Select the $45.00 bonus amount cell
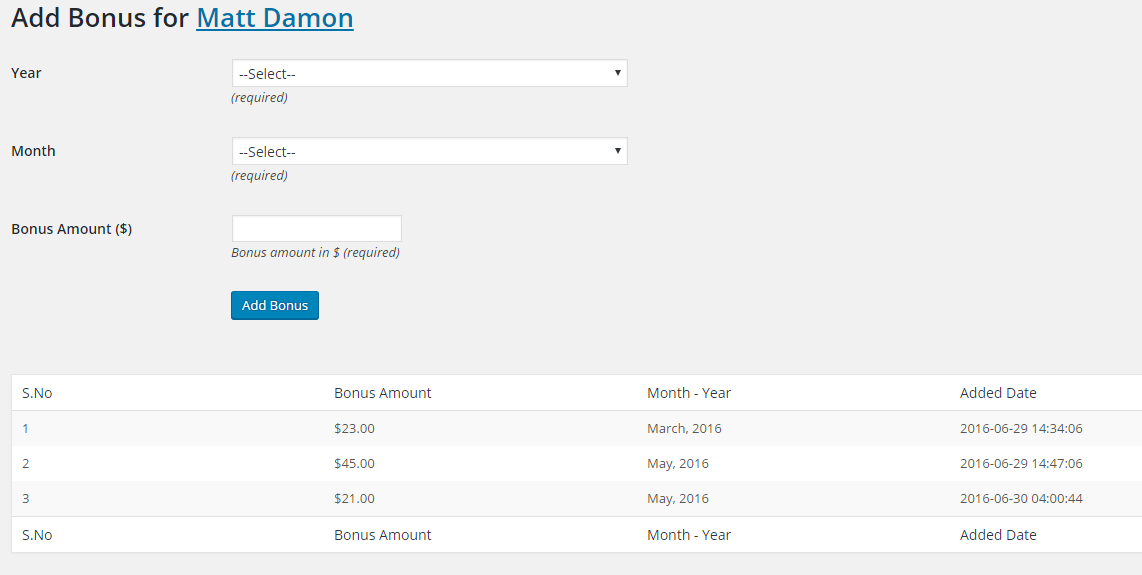This screenshot has width=1142, height=575. point(355,463)
